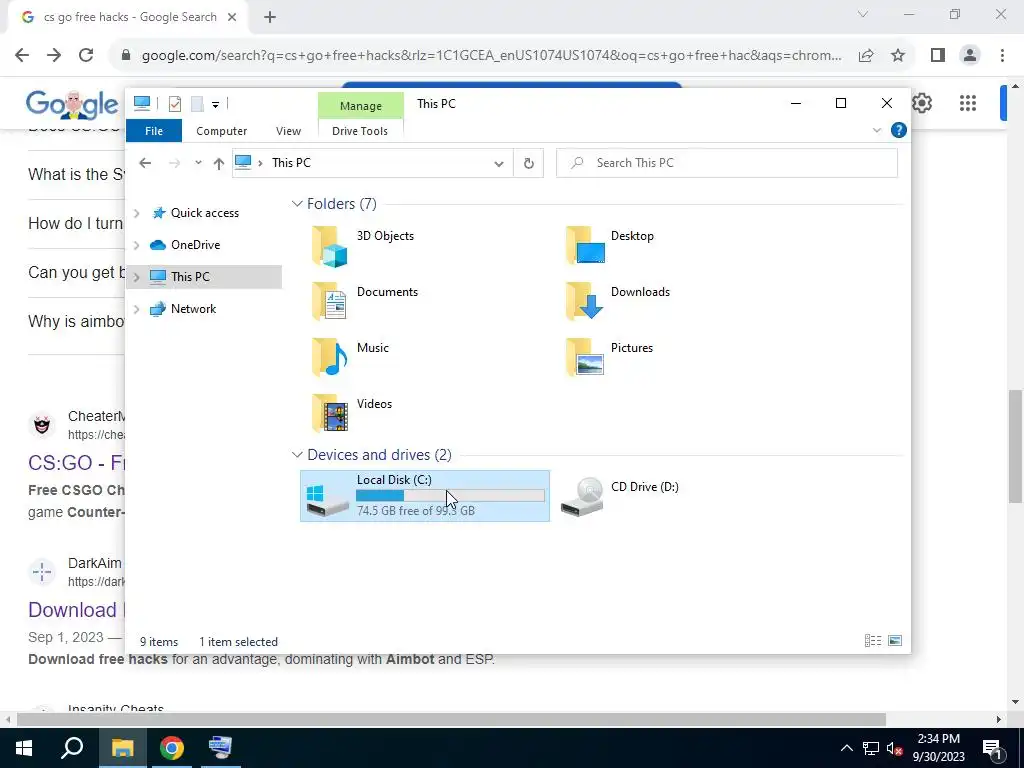This screenshot has height=768, width=1024.
Task: Open Chrome side panel icon
Action: (x=938, y=56)
